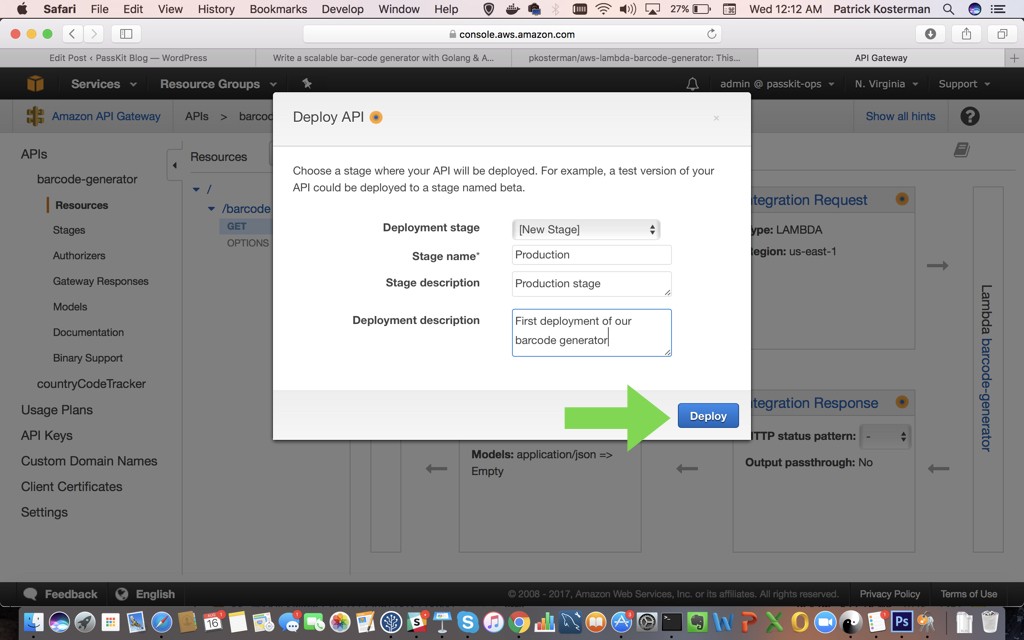This screenshot has width=1024, height=640.
Task: Open Usage Plans
Action: tap(57, 410)
